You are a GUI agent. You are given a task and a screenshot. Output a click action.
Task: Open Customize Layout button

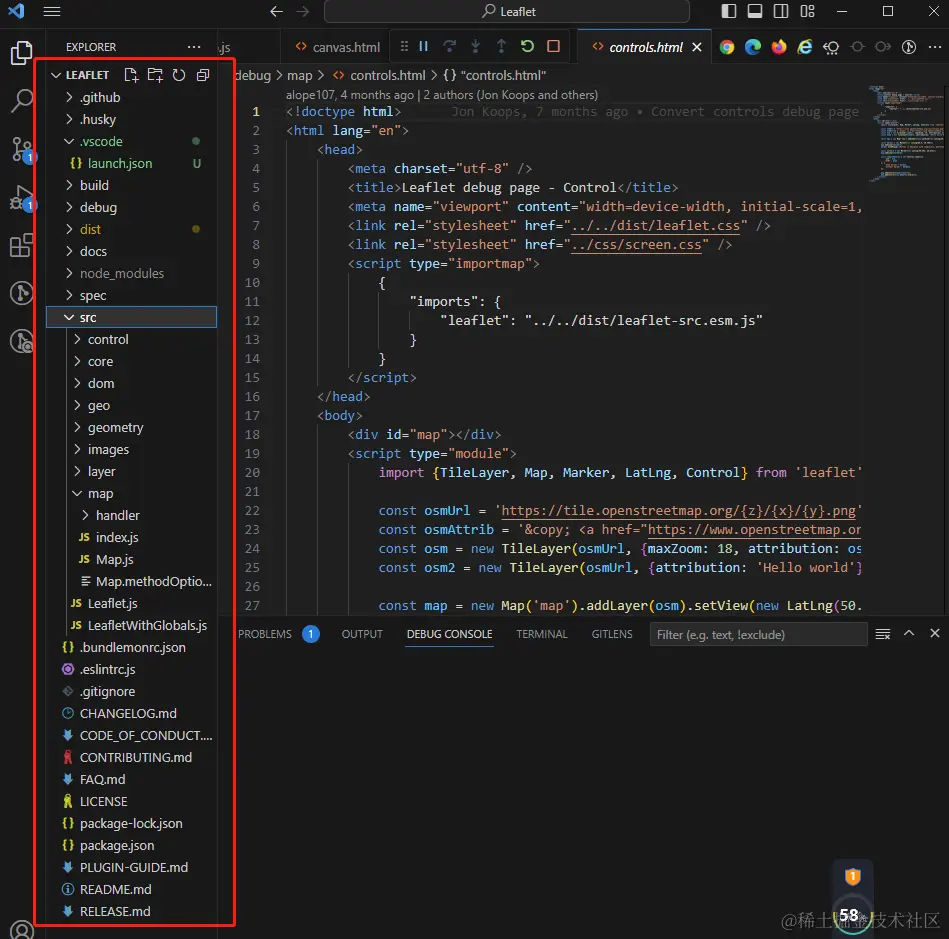pos(807,12)
